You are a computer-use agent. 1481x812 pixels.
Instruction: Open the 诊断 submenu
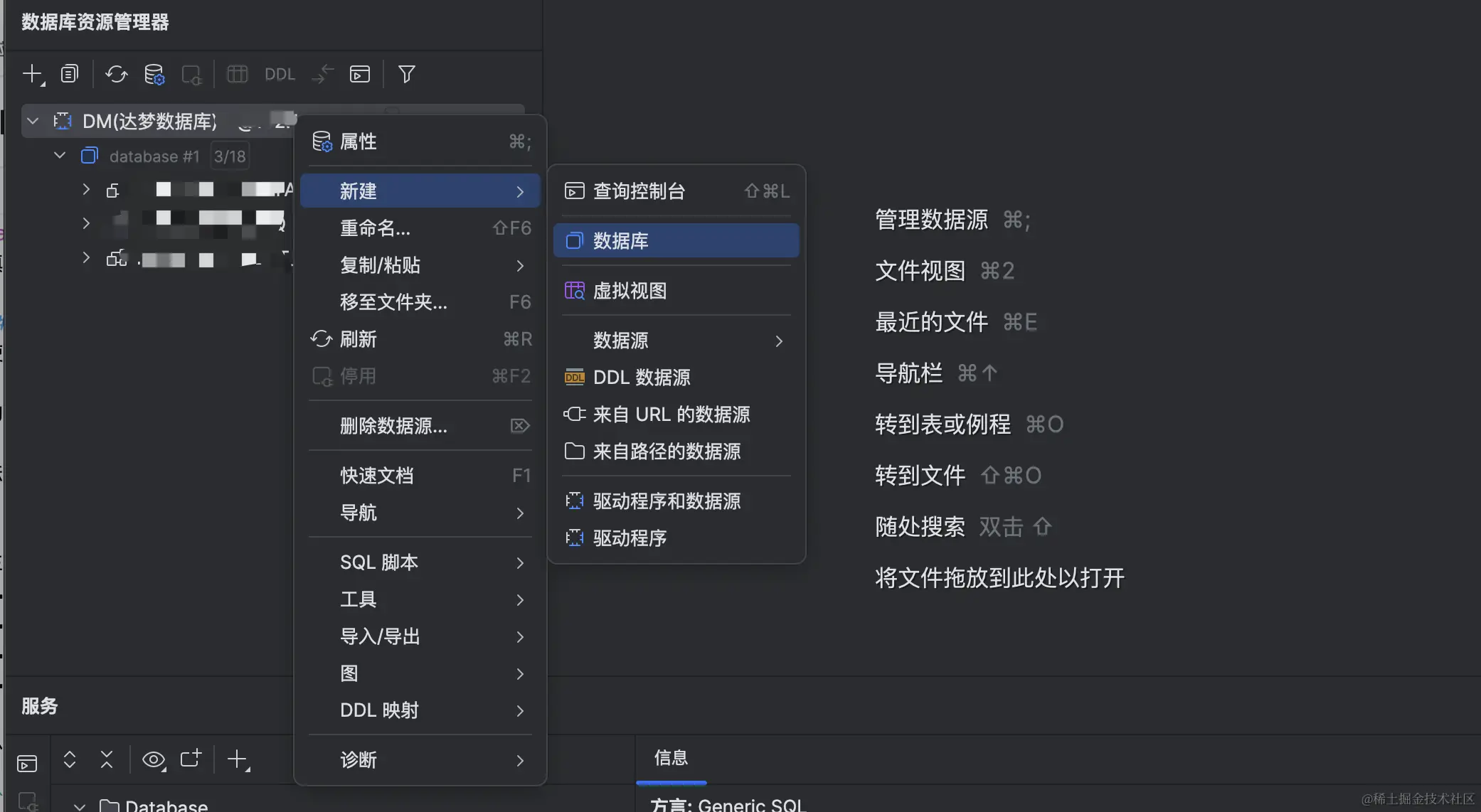point(420,760)
